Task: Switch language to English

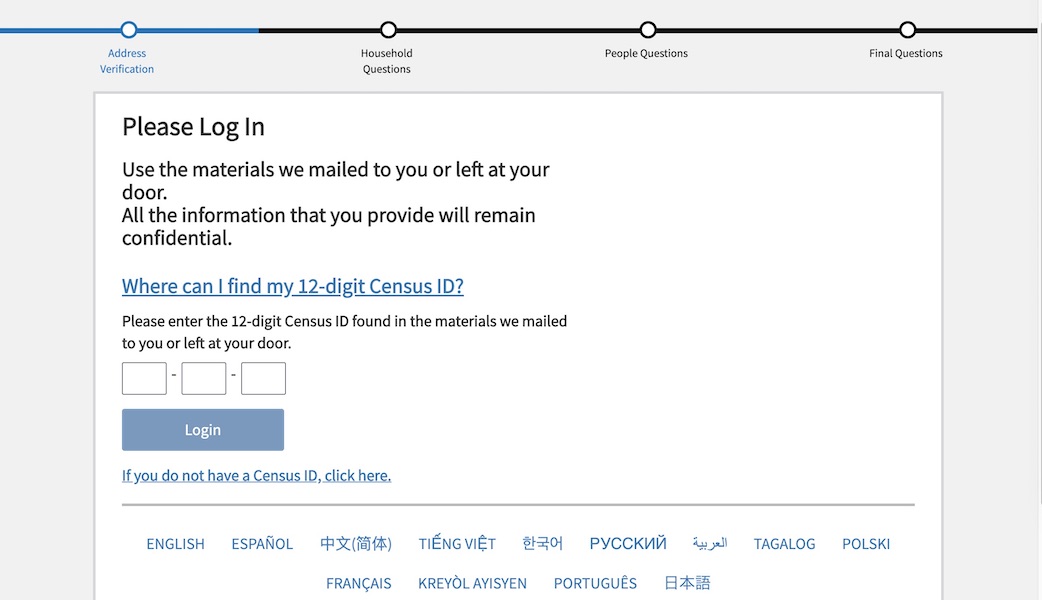Action: [175, 544]
